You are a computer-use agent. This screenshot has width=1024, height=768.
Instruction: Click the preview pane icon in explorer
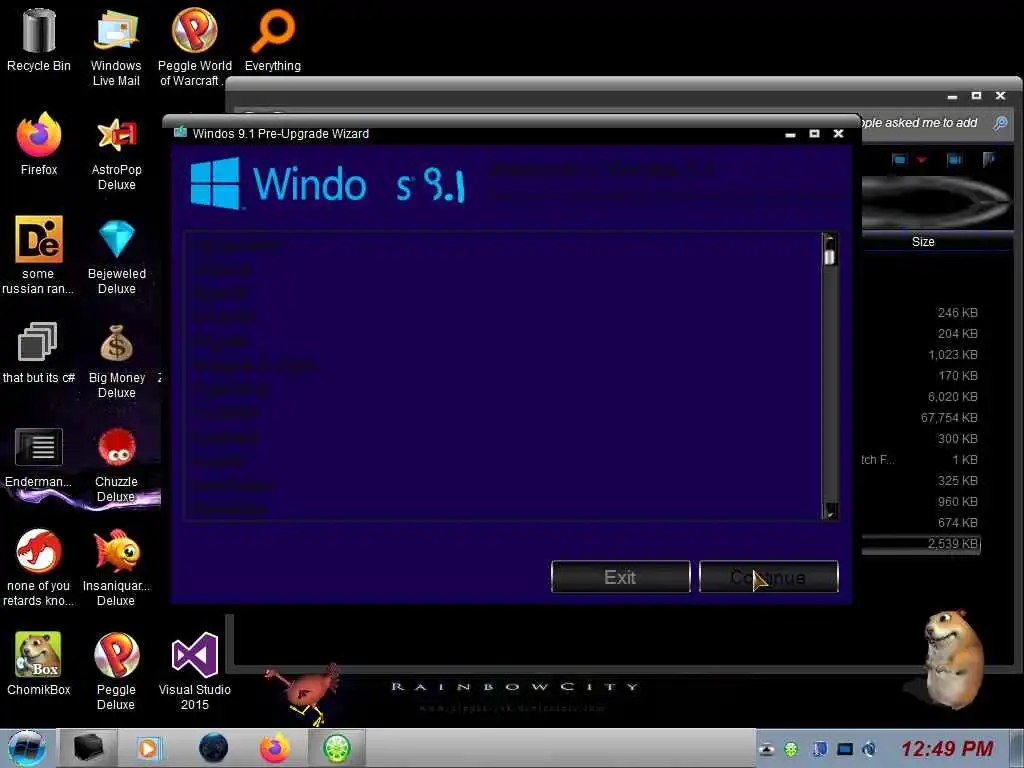954,159
